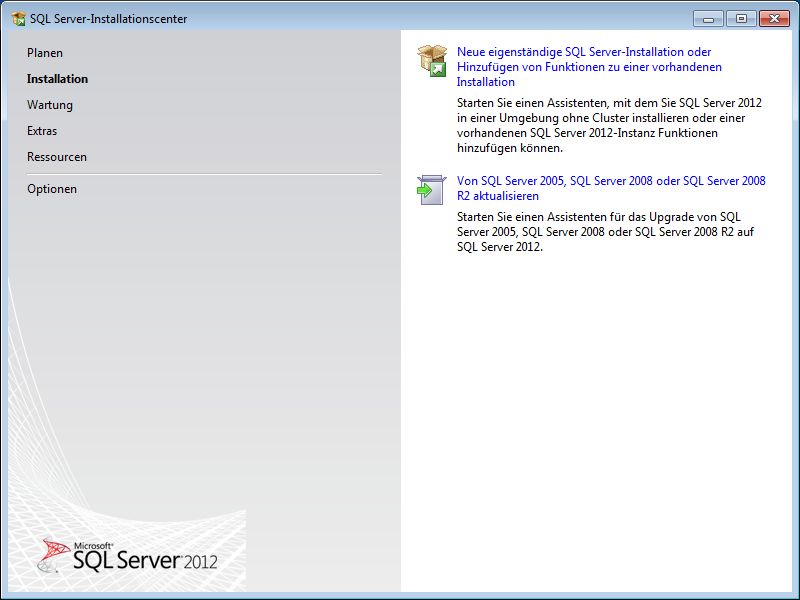Click the SQL Server-Installationscenter title bar icon
Viewport: 800px width, 600px height.
18,19
